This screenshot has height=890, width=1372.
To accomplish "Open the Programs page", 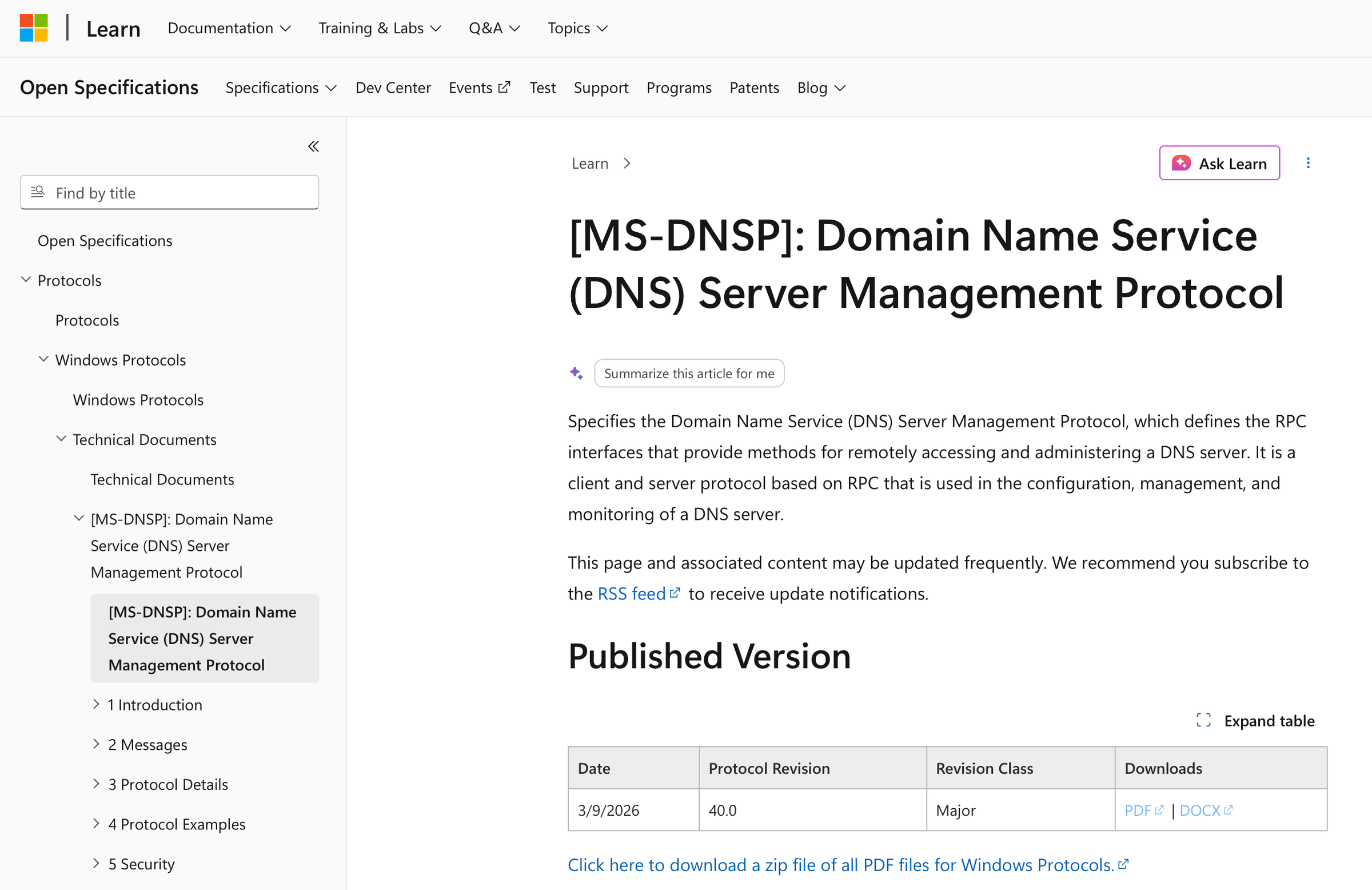I will coord(679,88).
